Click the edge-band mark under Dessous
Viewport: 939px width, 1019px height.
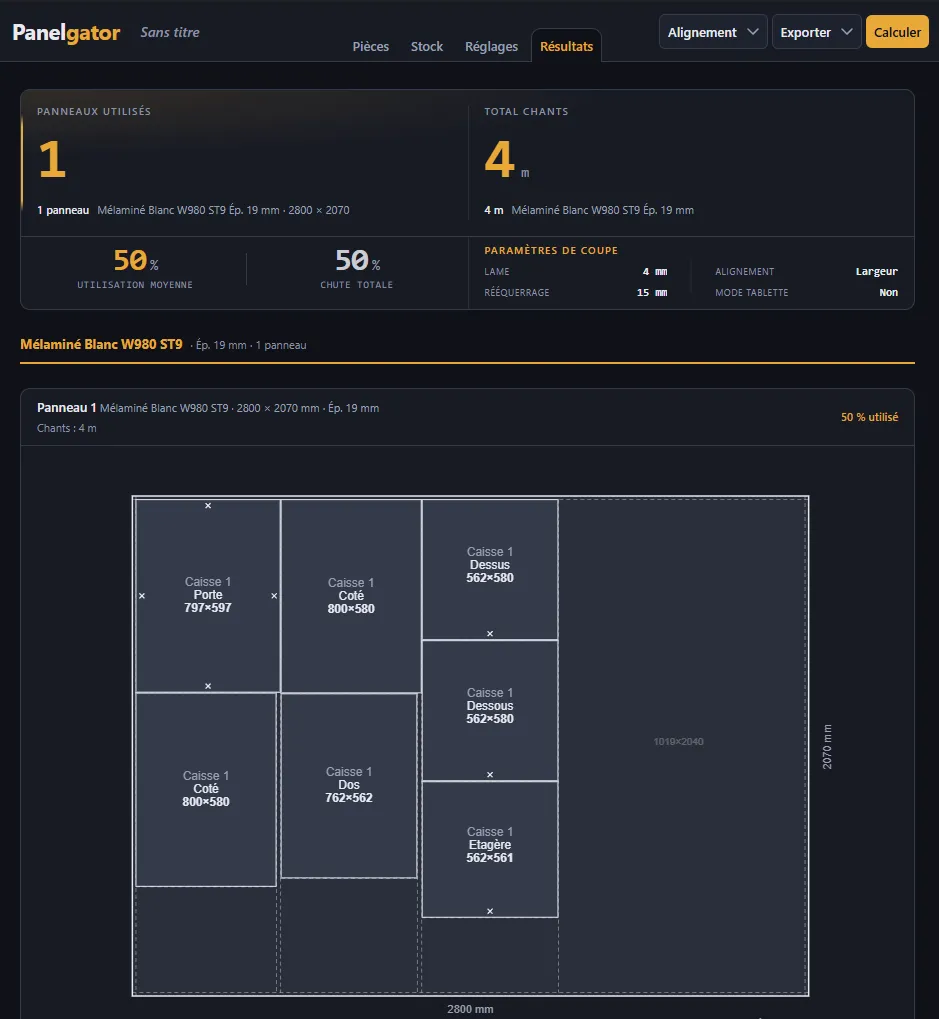coord(490,775)
